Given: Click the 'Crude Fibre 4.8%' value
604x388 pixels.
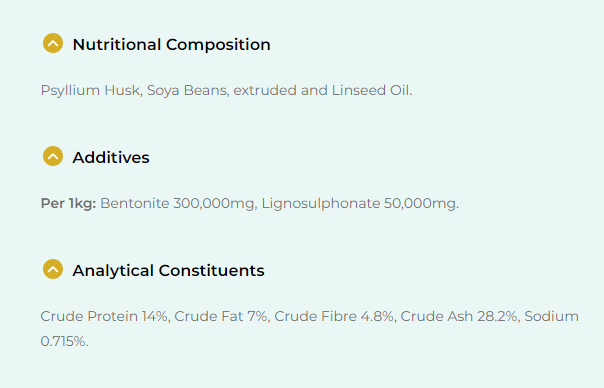Looking at the screenshot, I should [334, 316].
